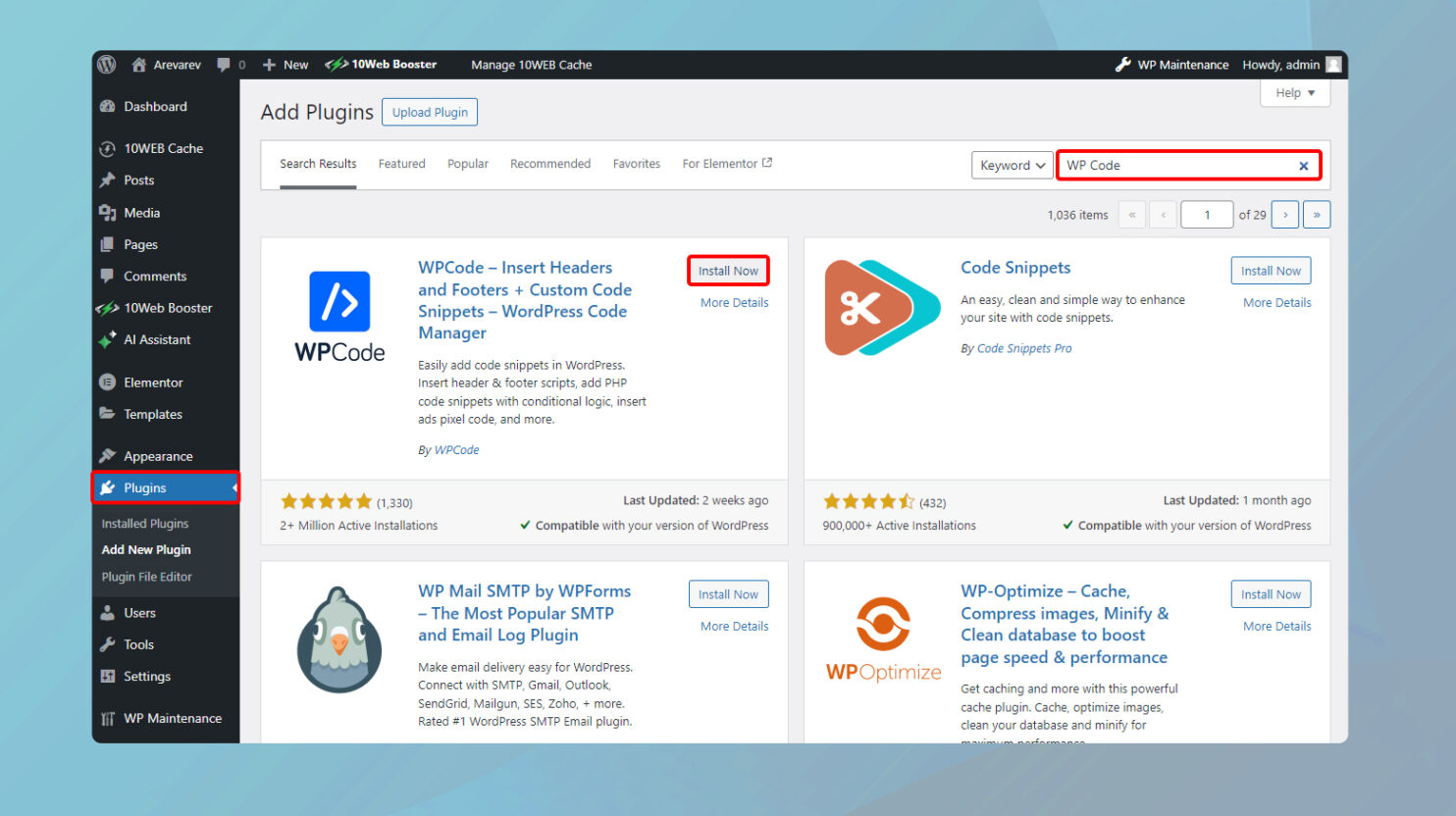Open Installed Plugins in the sidebar
Screen dimensions: 1456x816
click(x=145, y=524)
